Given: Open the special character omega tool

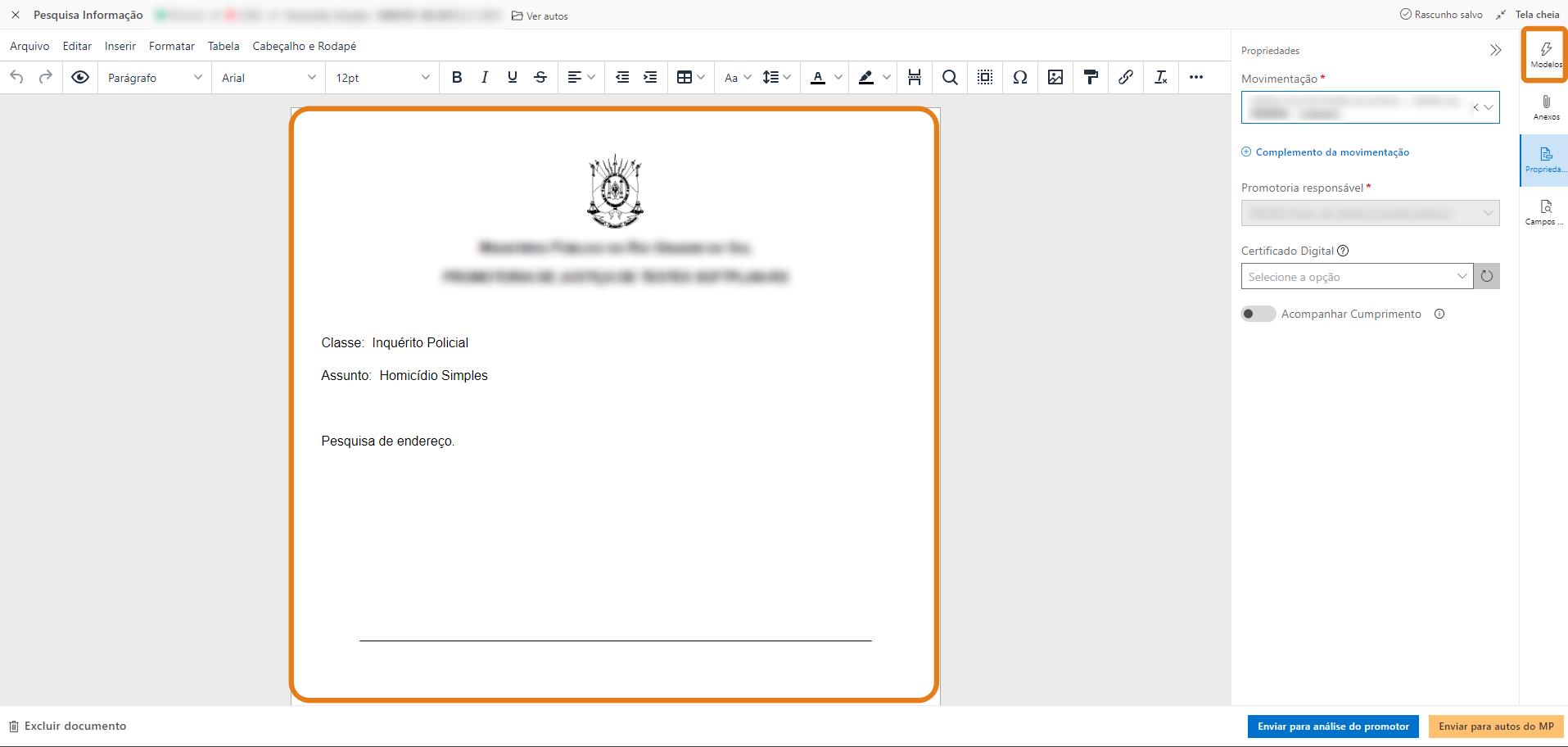Looking at the screenshot, I should [1019, 77].
